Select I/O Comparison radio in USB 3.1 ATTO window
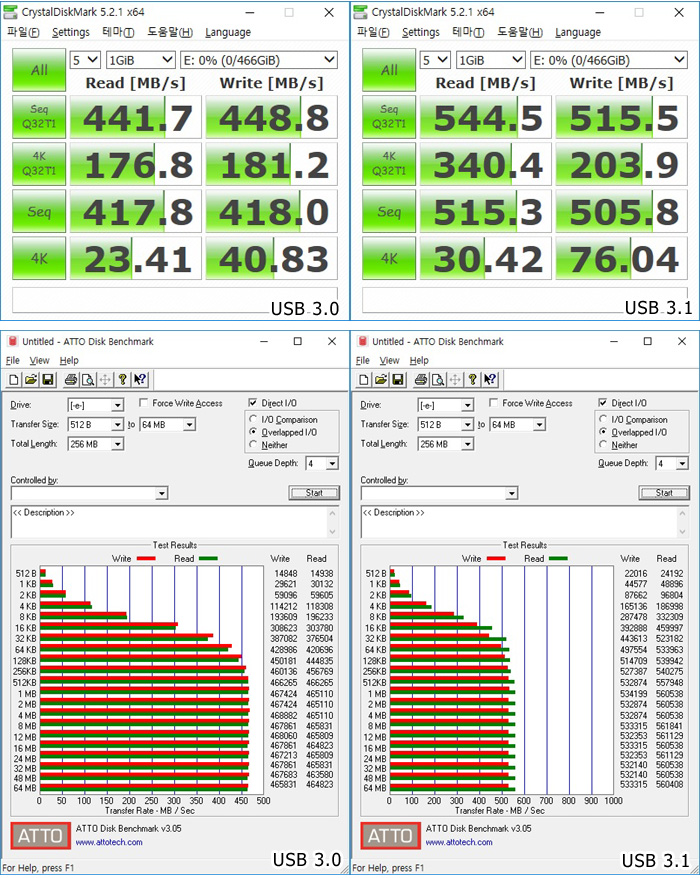The height and width of the screenshot is (878, 700). point(603,419)
